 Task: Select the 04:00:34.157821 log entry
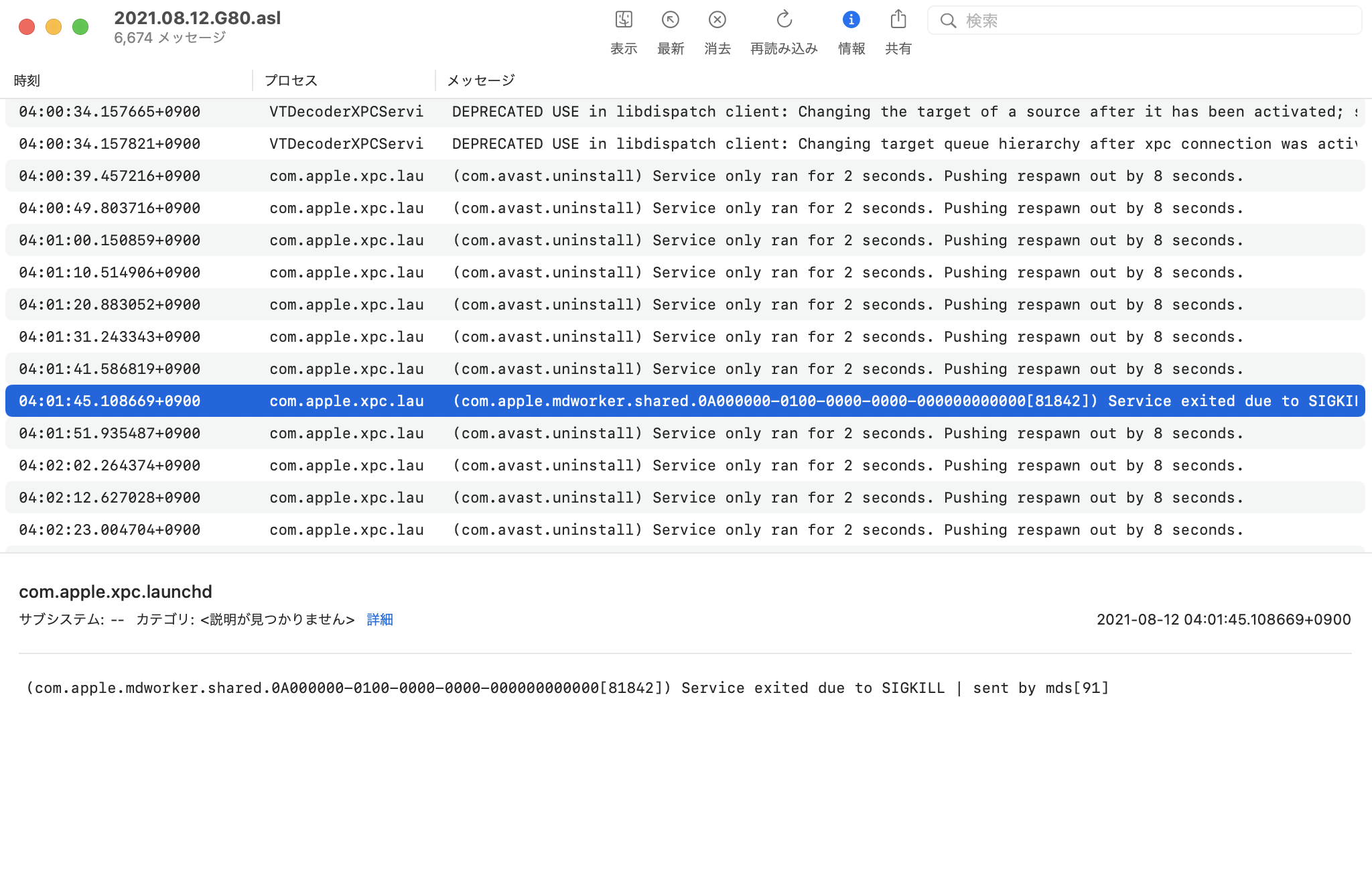click(x=685, y=144)
